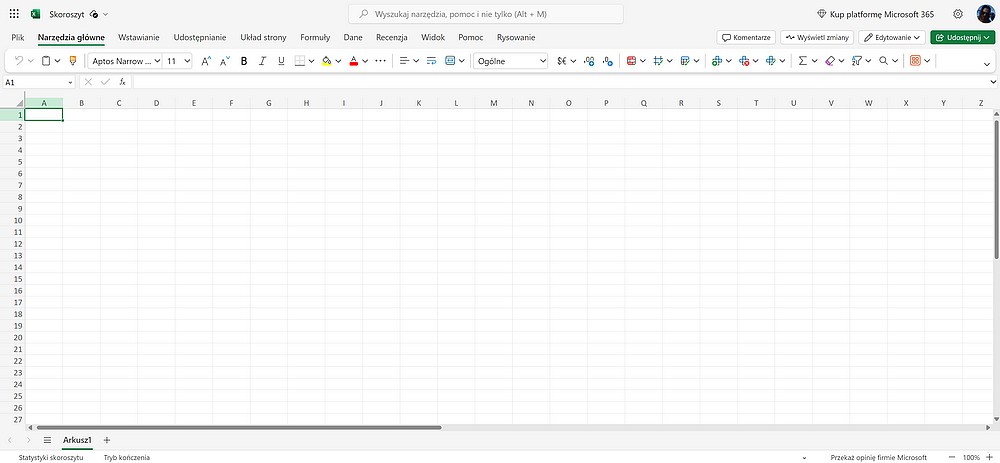Screen dimensions: 1000x463
Task: Click the search box Wyszukaj narzędzia
Action: 486,14
